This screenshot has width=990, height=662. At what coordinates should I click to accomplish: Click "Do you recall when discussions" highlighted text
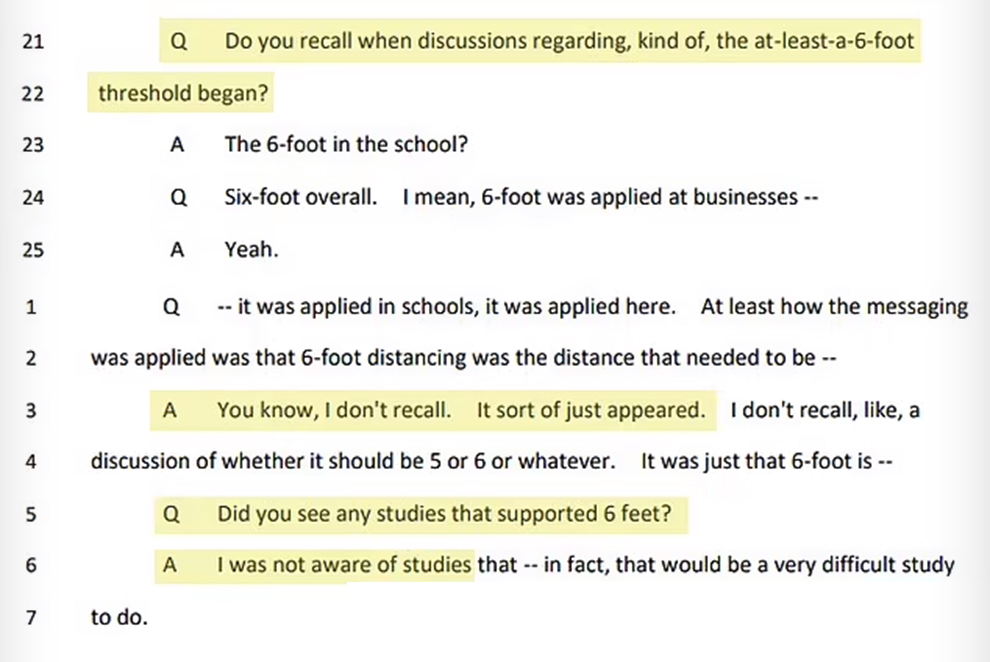[360, 42]
